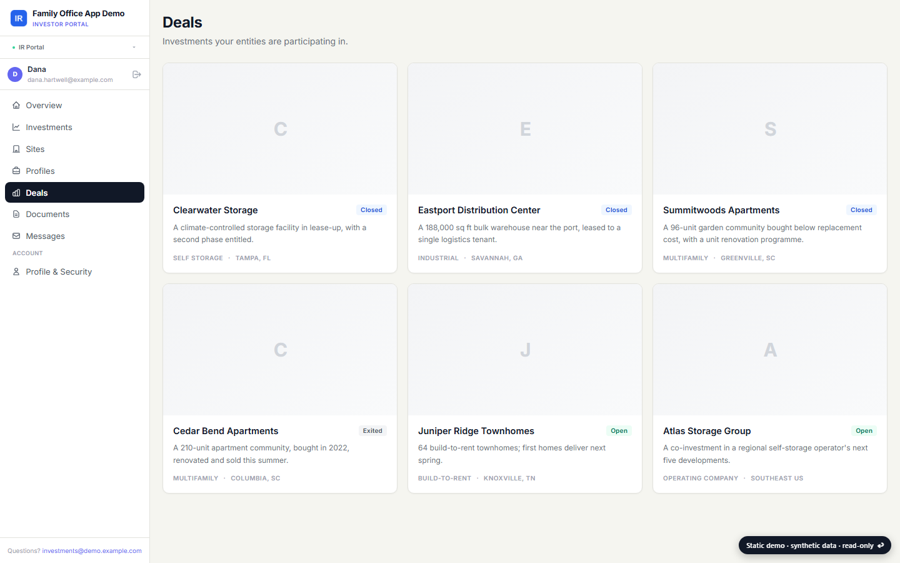
Task: Open the Cedar Bend Apartments deal title
Action: tap(226, 430)
